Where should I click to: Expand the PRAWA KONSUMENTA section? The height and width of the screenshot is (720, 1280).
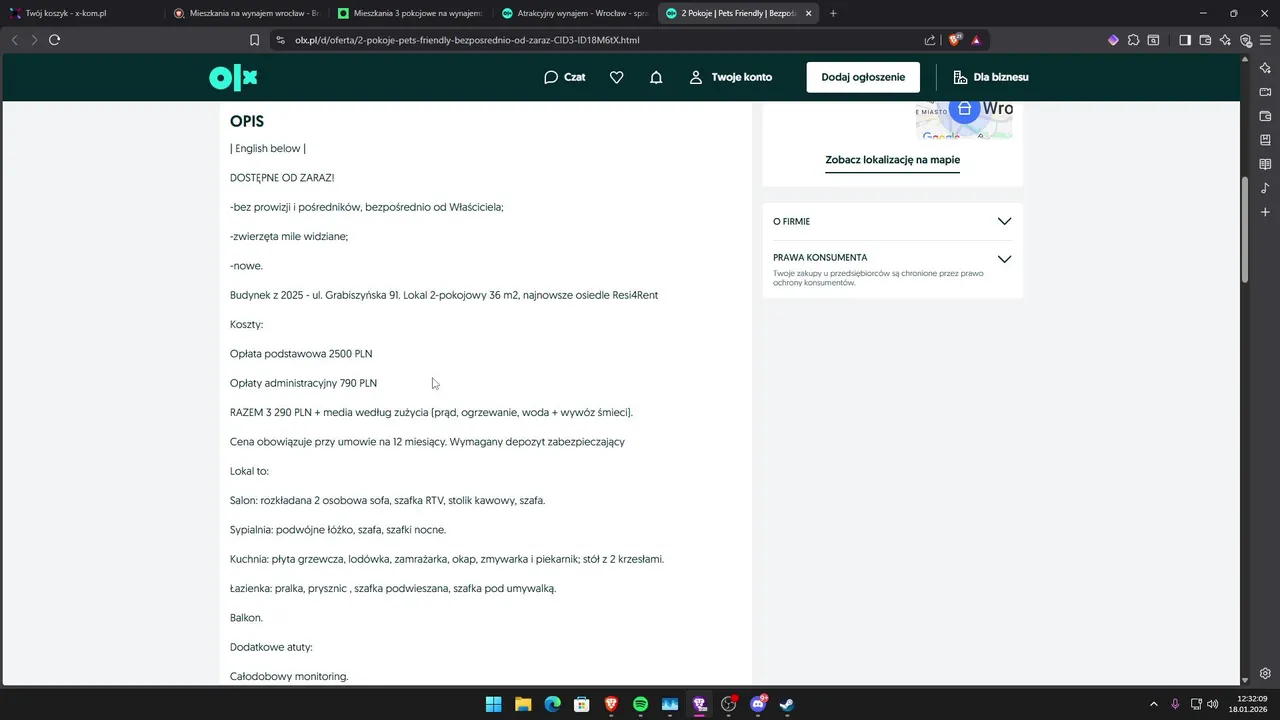coord(892,269)
